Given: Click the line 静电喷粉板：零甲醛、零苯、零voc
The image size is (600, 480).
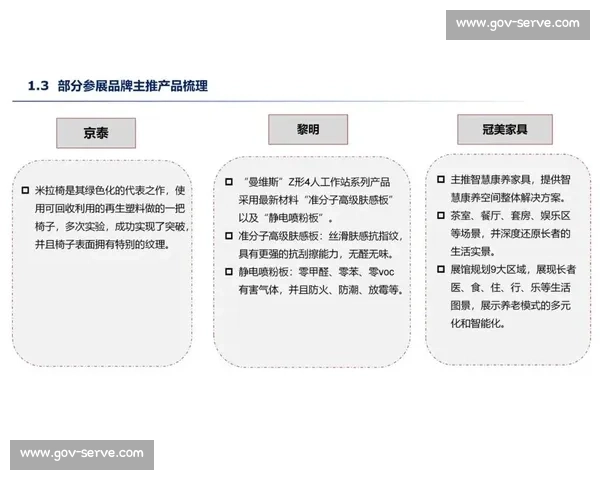Looking at the screenshot, I should 316,272.
